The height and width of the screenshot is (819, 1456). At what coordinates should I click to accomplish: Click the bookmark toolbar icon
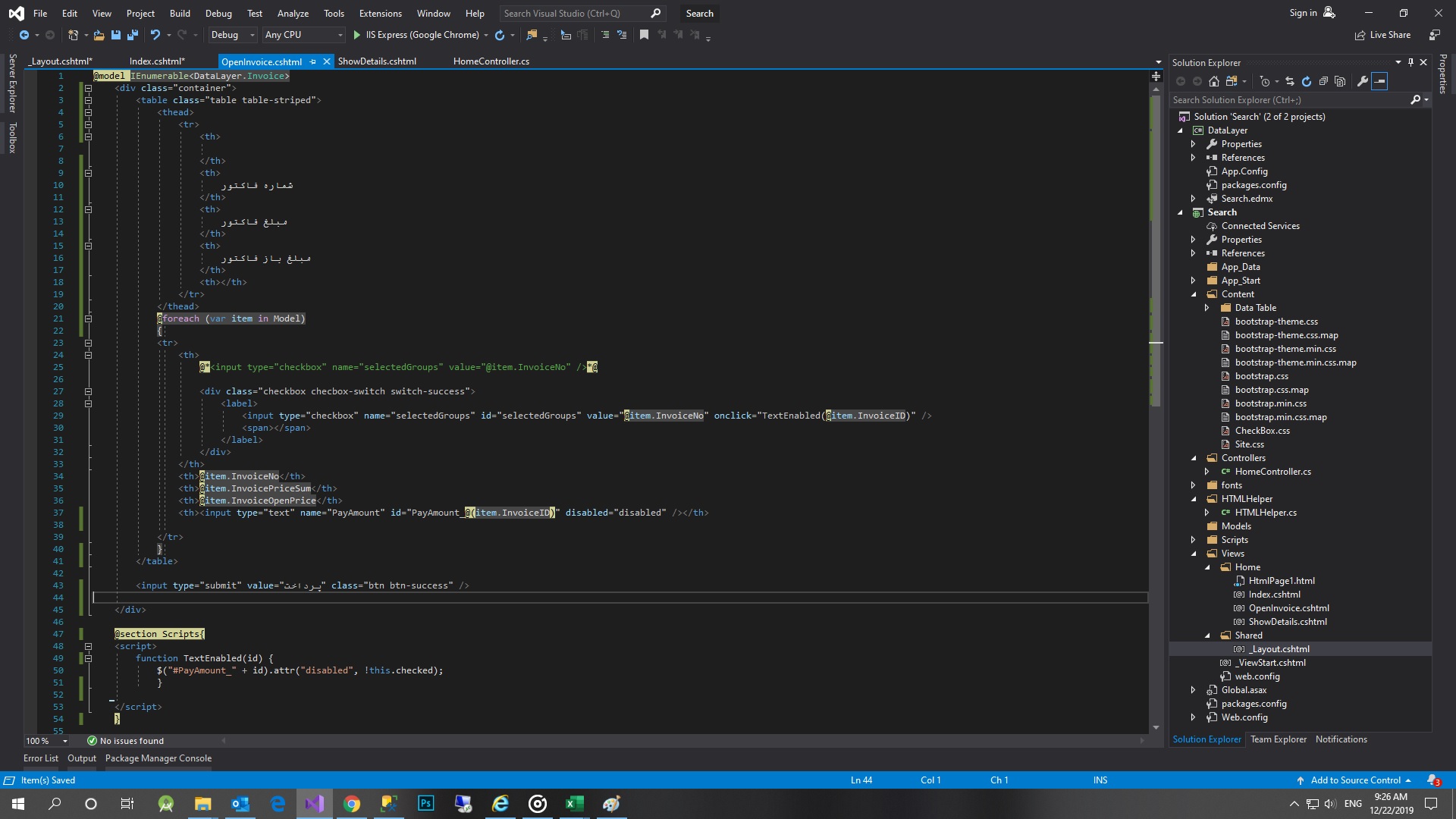point(644,35)
